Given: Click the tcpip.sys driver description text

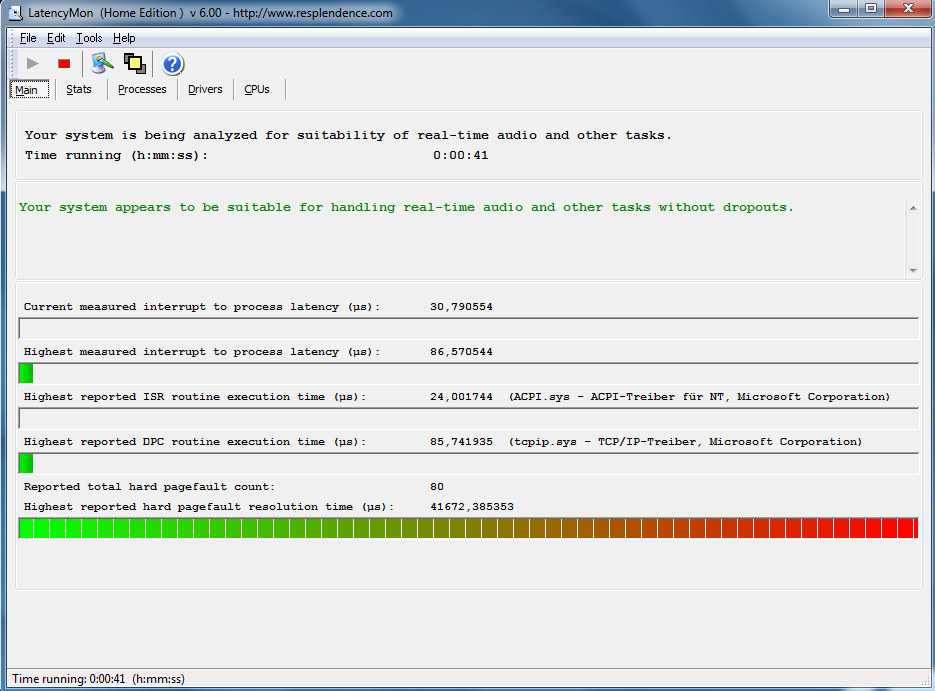Looking at the screenshot, I should pyautogui.click(x=686, y=442).
